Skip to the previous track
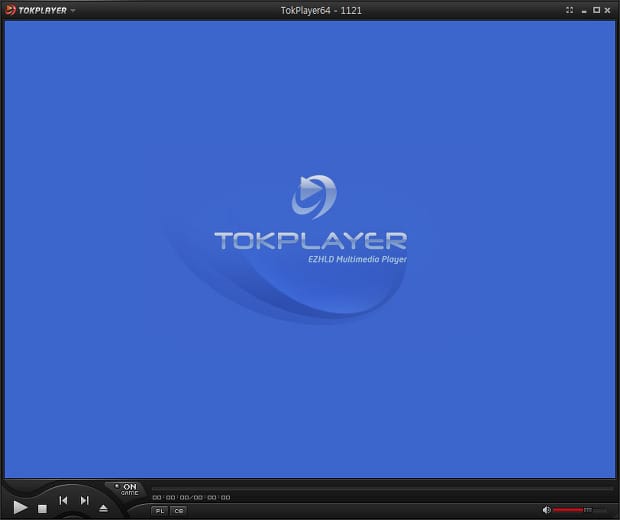This screenshot has height=520, width=620. [63, 501]
